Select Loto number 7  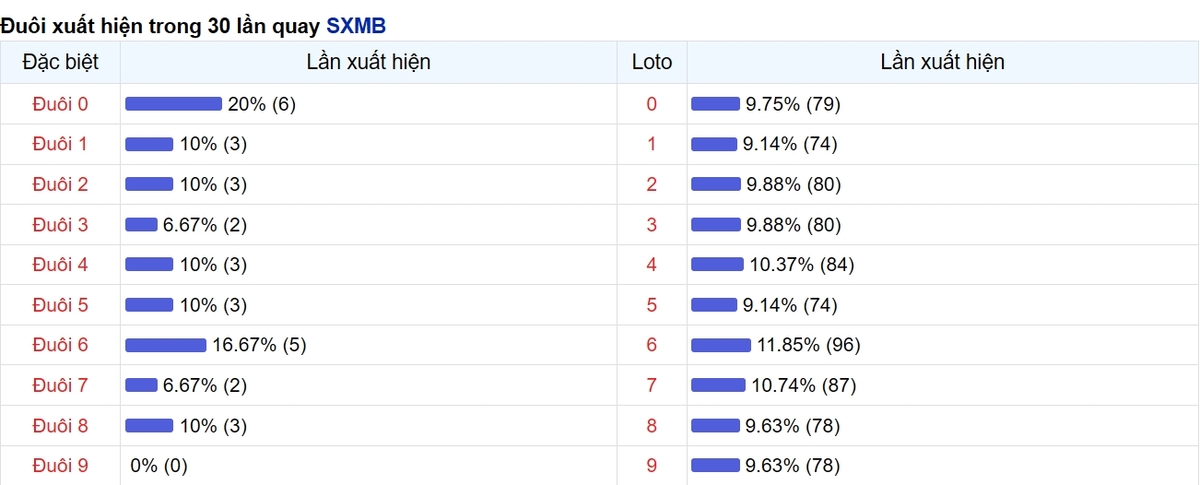point(652,385)
